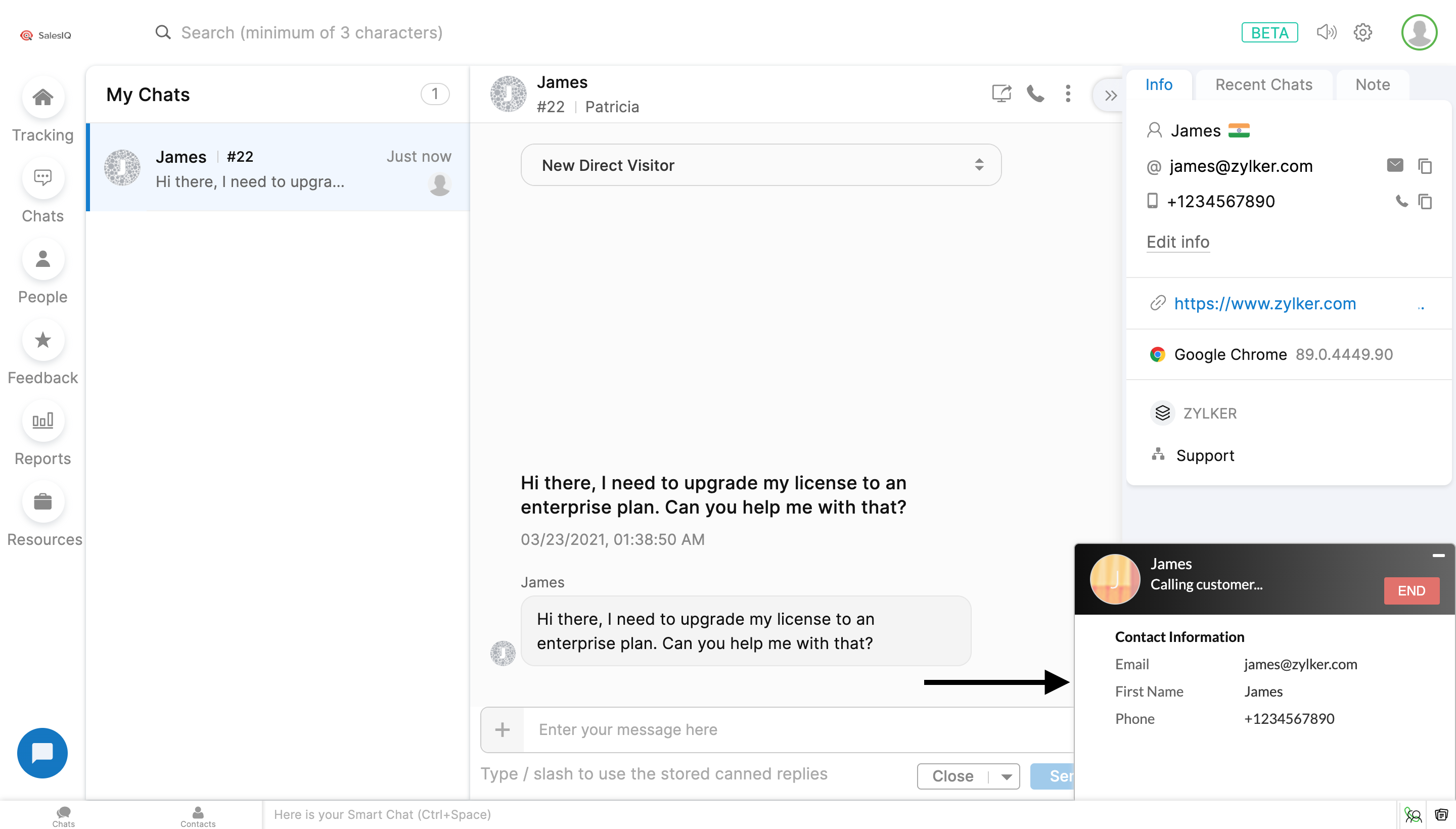Viewport: 1456px width, 829px height.
Task: Start a call using the chat header phone icon
Action: coord(1035,94)
